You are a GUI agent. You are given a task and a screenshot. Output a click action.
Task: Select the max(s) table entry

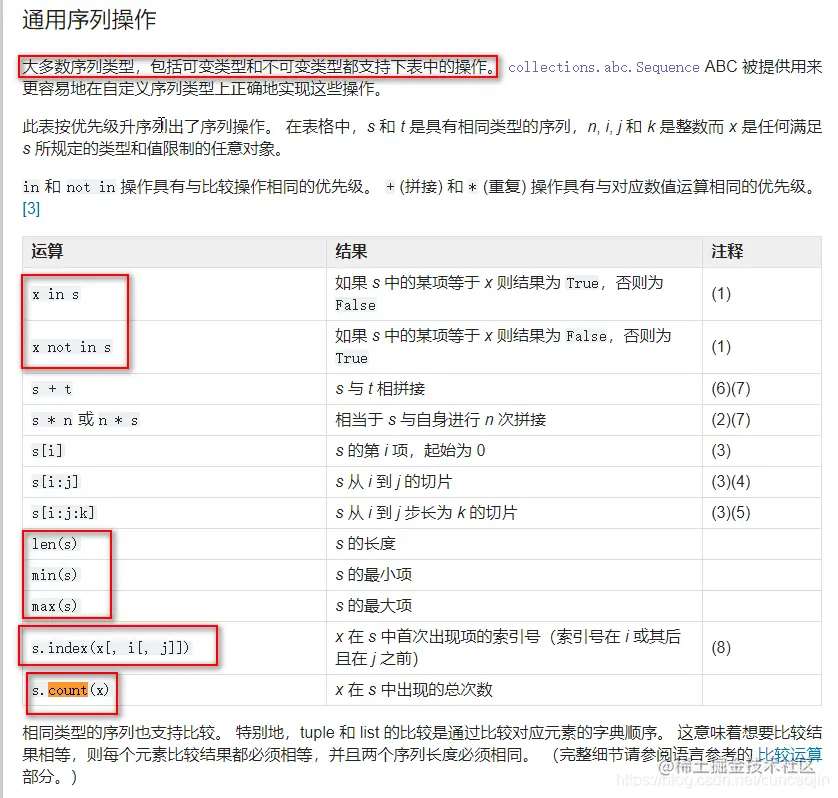[x=52, y=604]
